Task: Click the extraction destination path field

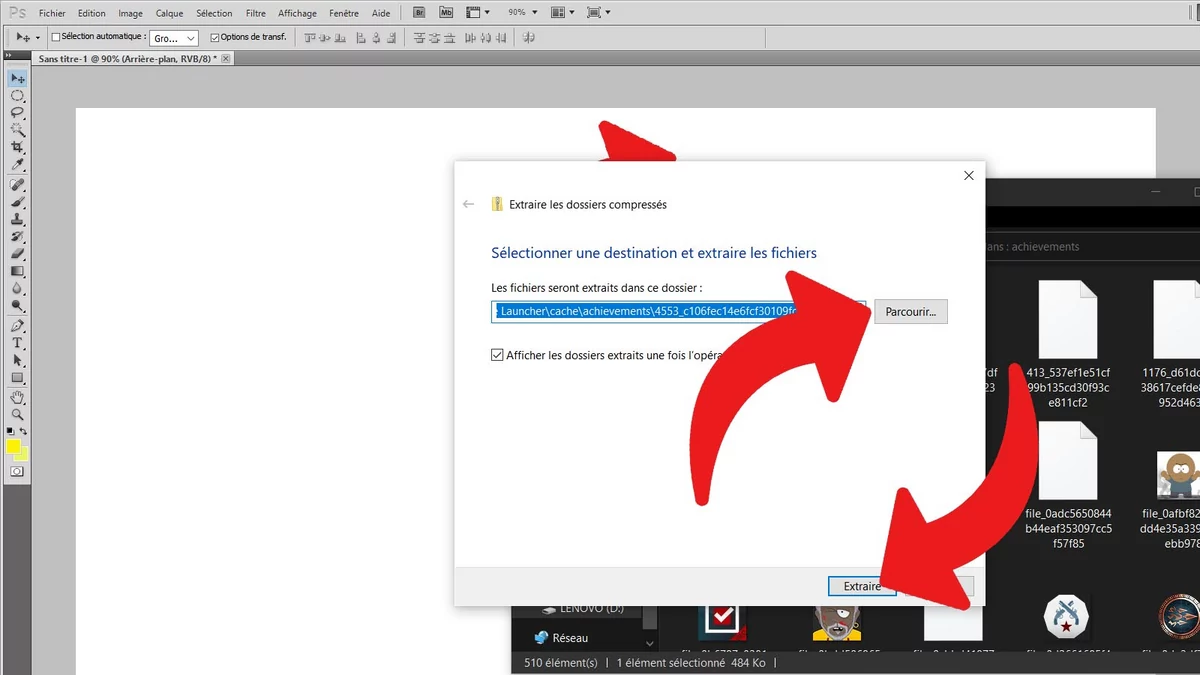Action: (x=650, y=311)
